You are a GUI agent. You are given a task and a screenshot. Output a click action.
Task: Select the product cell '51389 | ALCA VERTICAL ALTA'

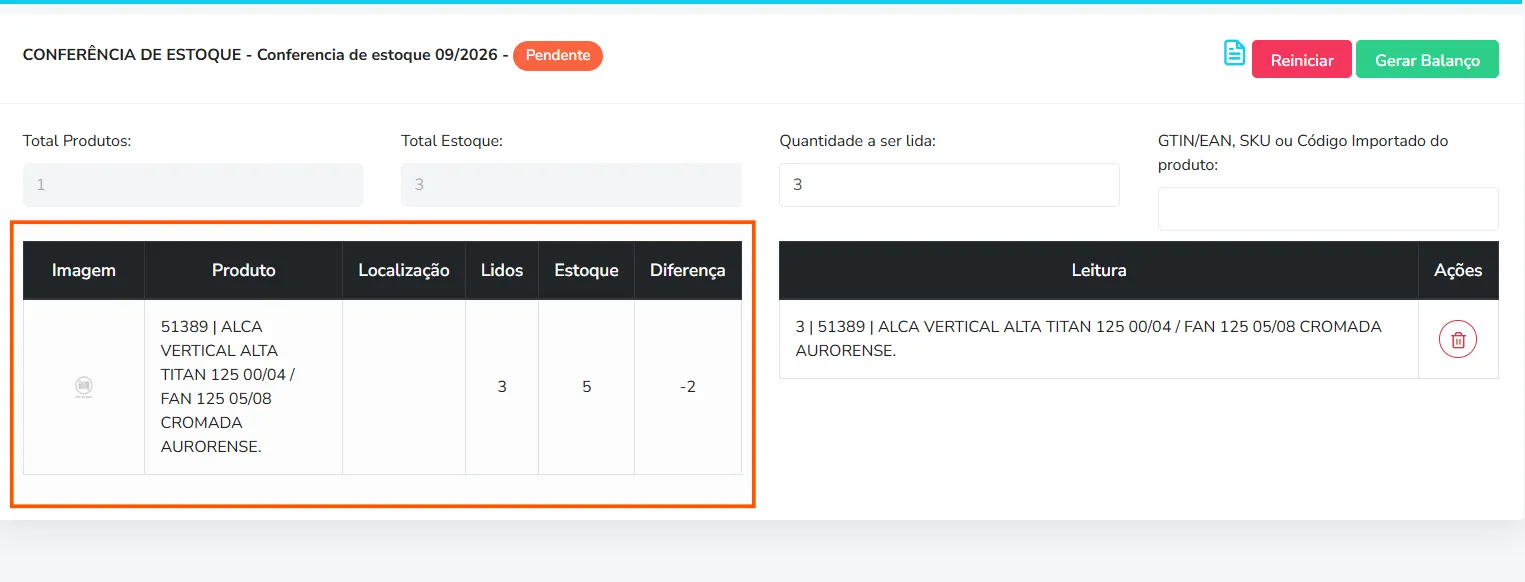[244, 387]
